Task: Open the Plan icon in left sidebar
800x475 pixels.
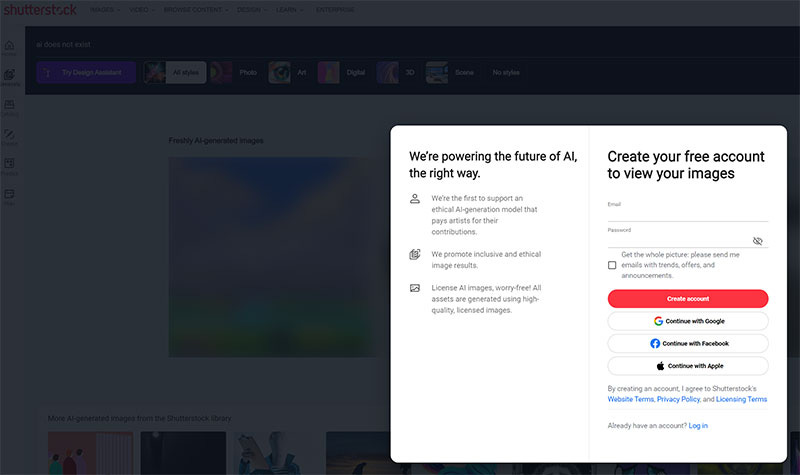Action: coord(9,196)
